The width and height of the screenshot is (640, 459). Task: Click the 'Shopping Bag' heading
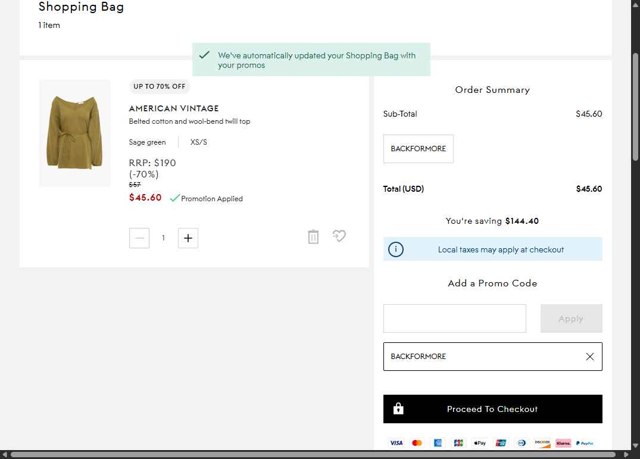(x=81, y=7)
